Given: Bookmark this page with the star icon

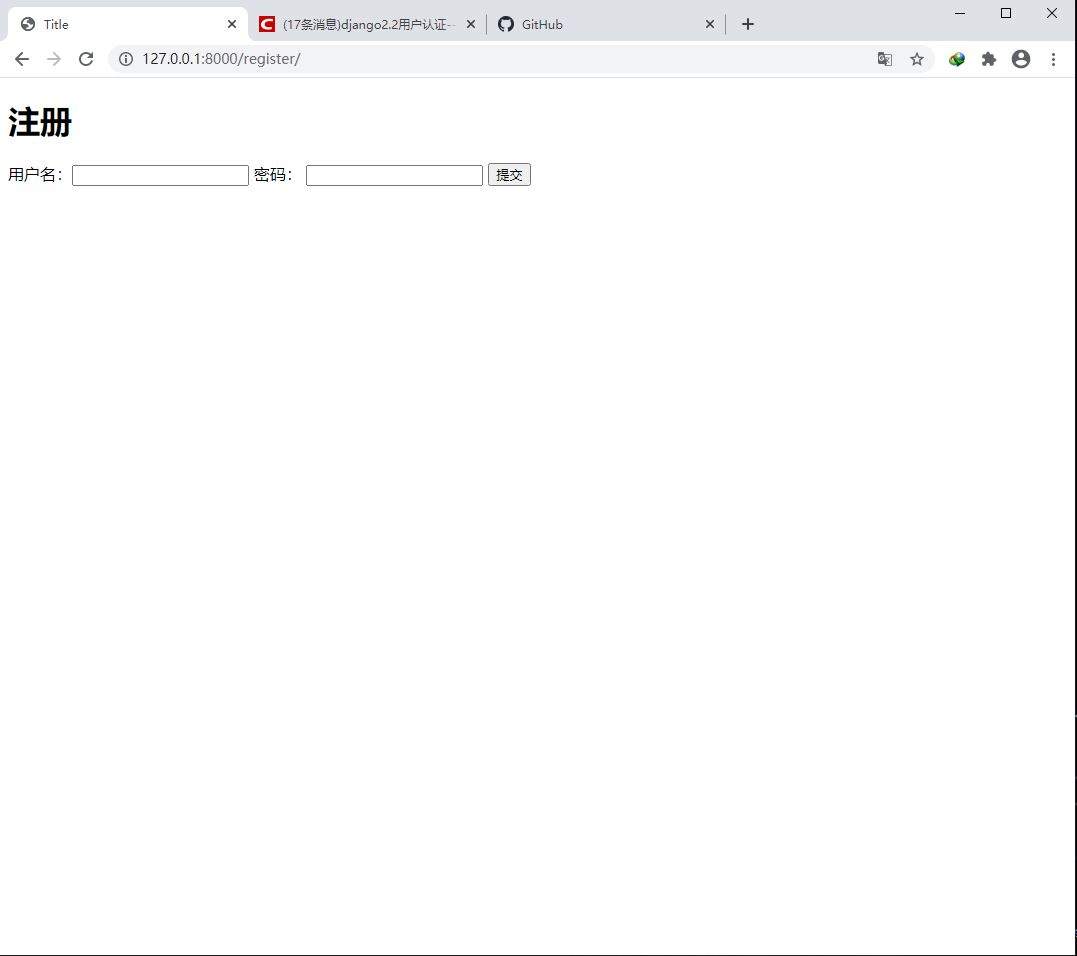Looking at the screenshot, I should tap(917, 59).
